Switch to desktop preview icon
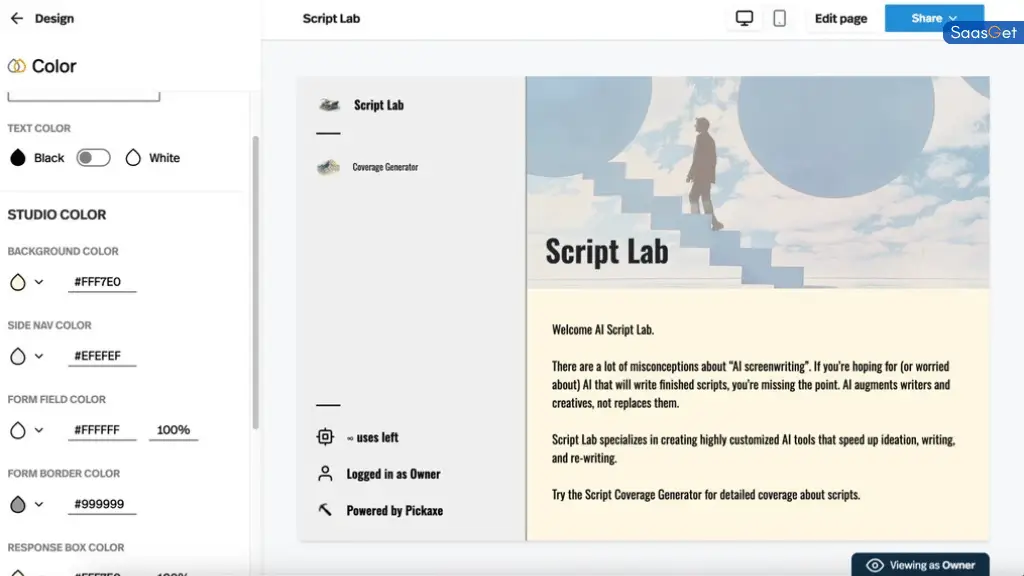The image size is (1024, 576). [744, 18]
